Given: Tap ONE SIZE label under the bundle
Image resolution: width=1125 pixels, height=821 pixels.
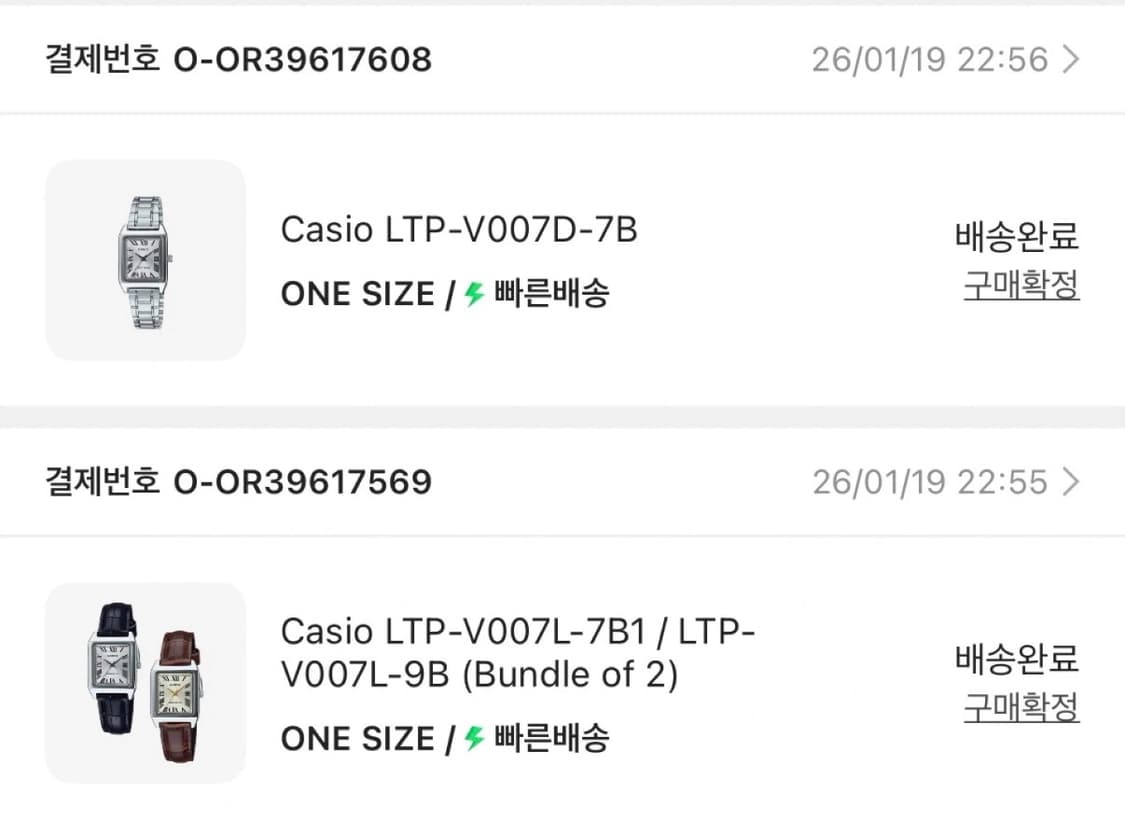Looking at the screenshot, I should click(357, 740).
